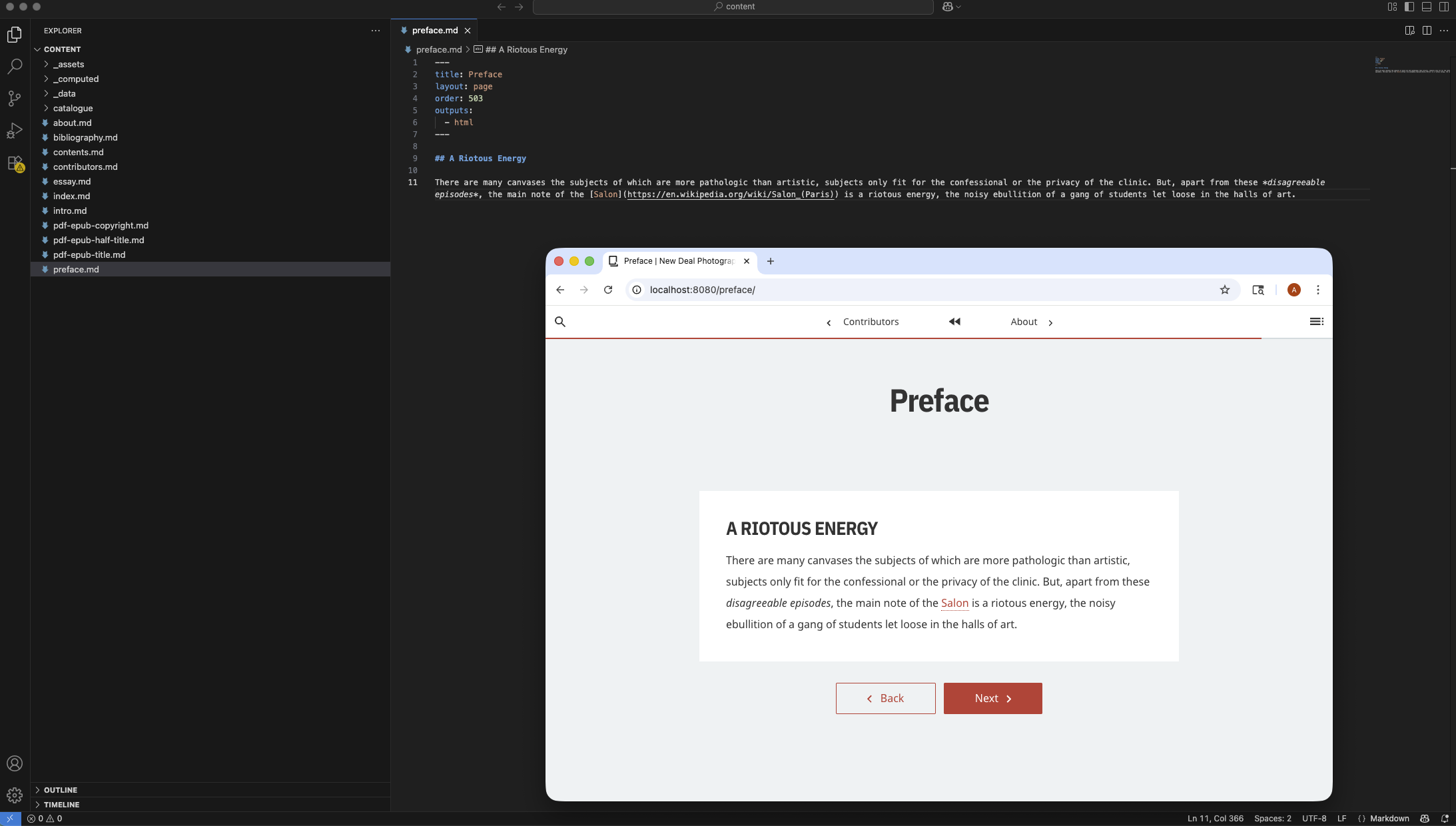The width and height of the screenshot is (1456, 826).
Task: Toggle the primary side bar visibility
Action: pyautogui.click(x=1409, y=7)
